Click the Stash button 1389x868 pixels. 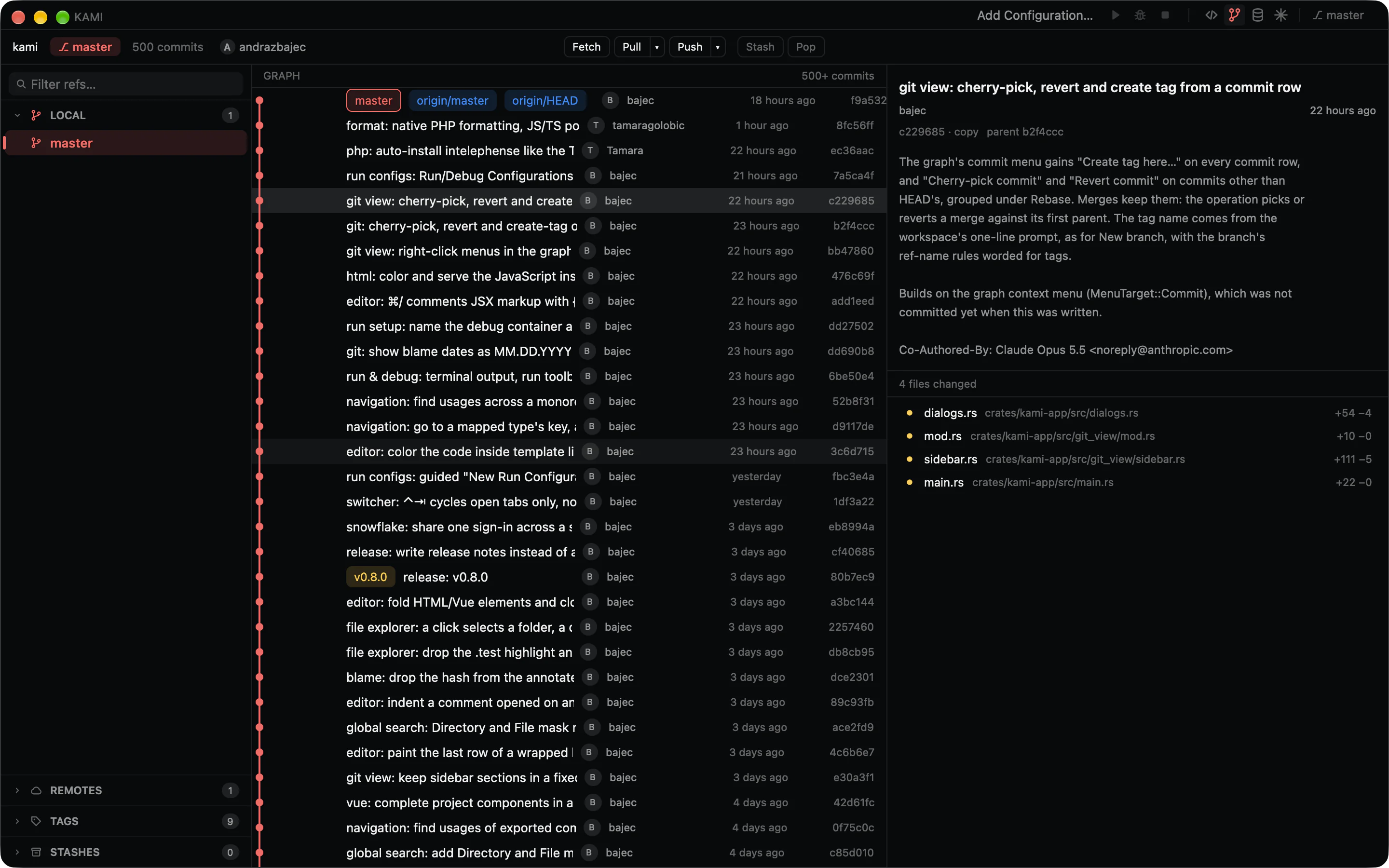[x=760, y=47]
